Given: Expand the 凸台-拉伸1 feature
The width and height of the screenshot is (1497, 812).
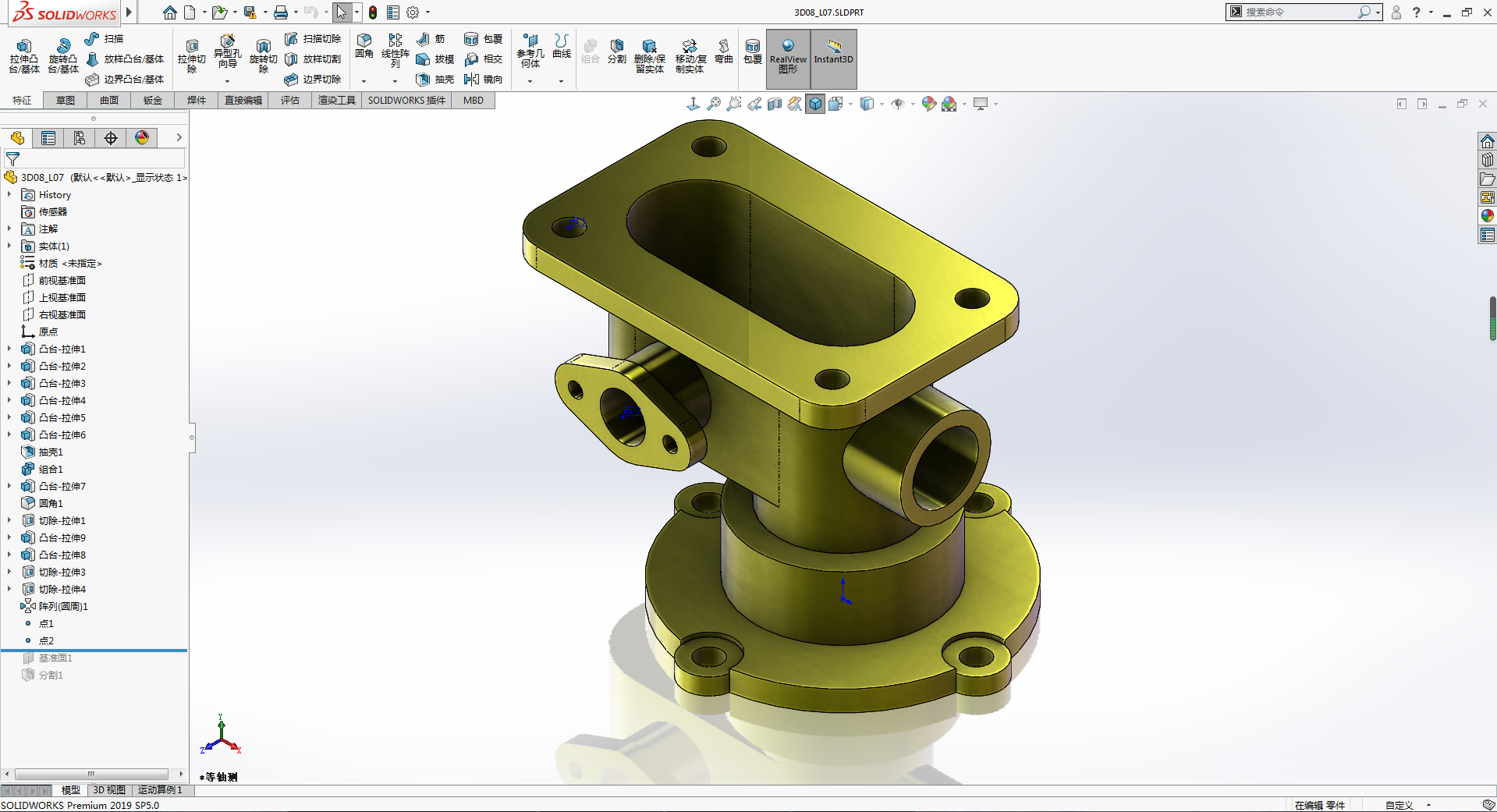Looking at the screenshot, I should 9,349.
